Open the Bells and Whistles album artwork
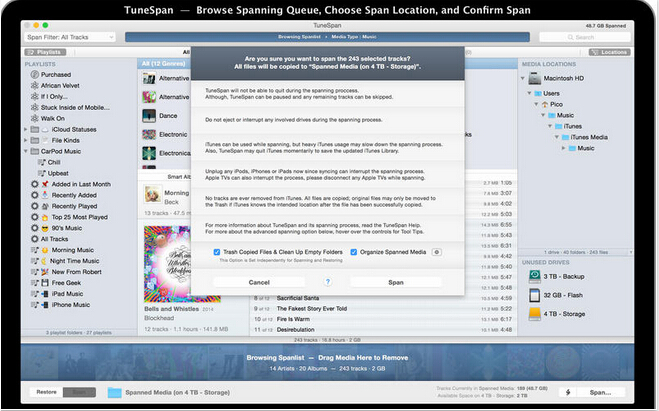Viewport: 659px width, 411px height. (167, 264)
